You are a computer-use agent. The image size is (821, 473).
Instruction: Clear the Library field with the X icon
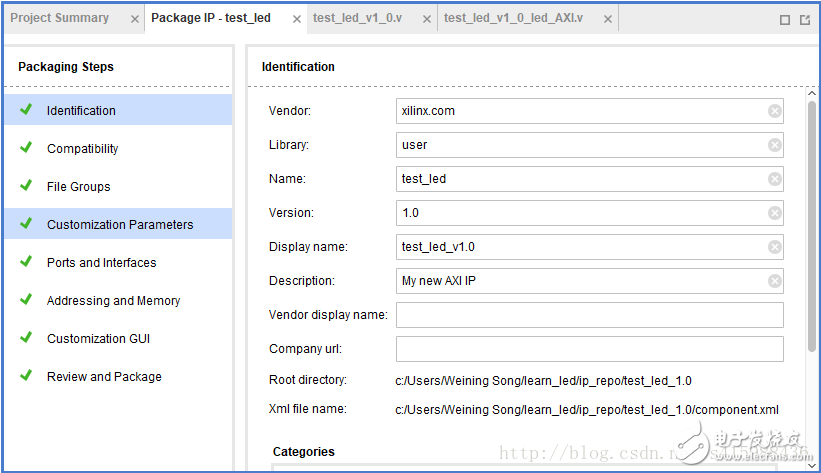(775, 145)
